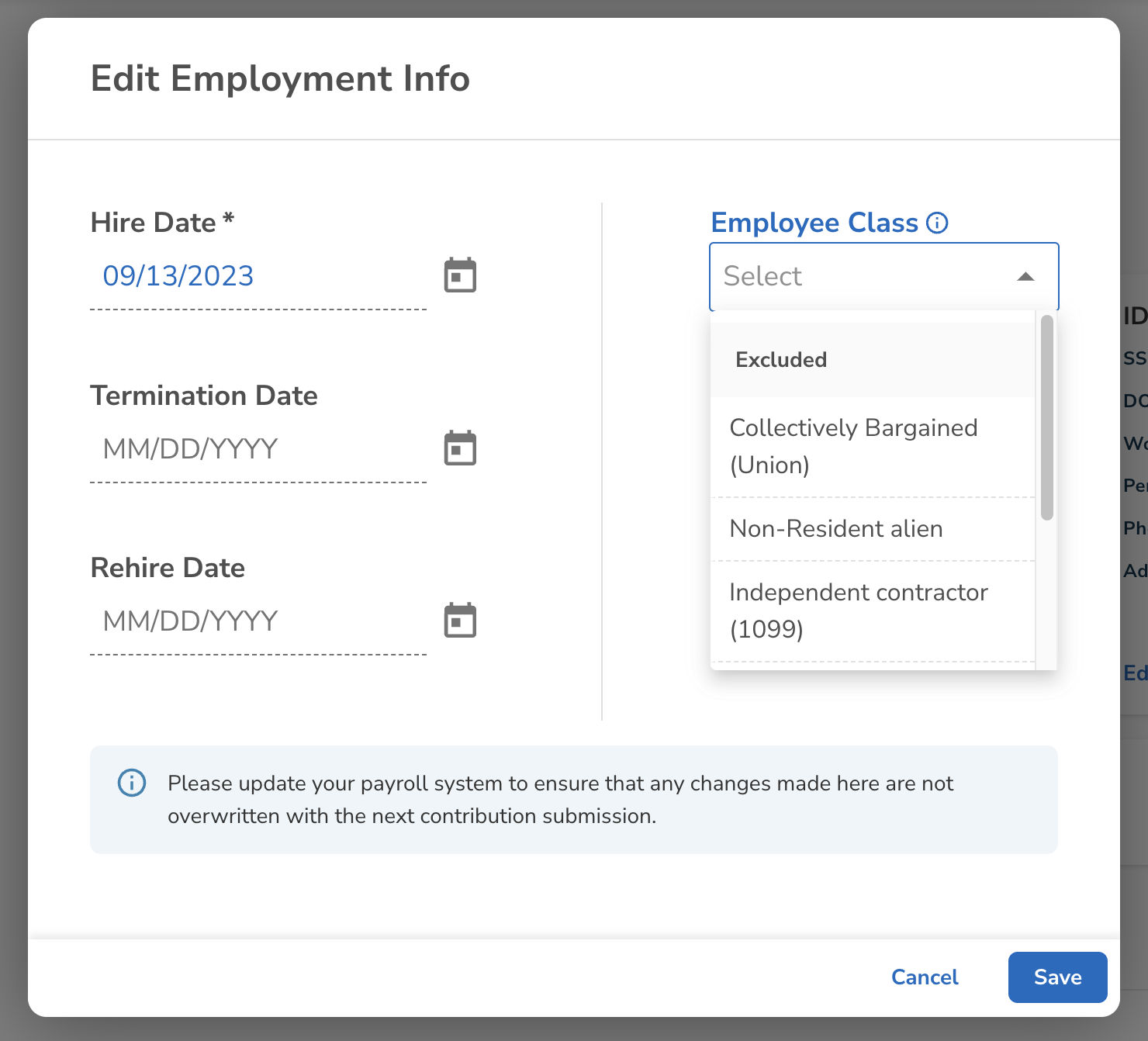This screenshot has height=1041, width=1148.
Task: Pick Independent contractor (1099) from the list
Action: pos(858,610)
